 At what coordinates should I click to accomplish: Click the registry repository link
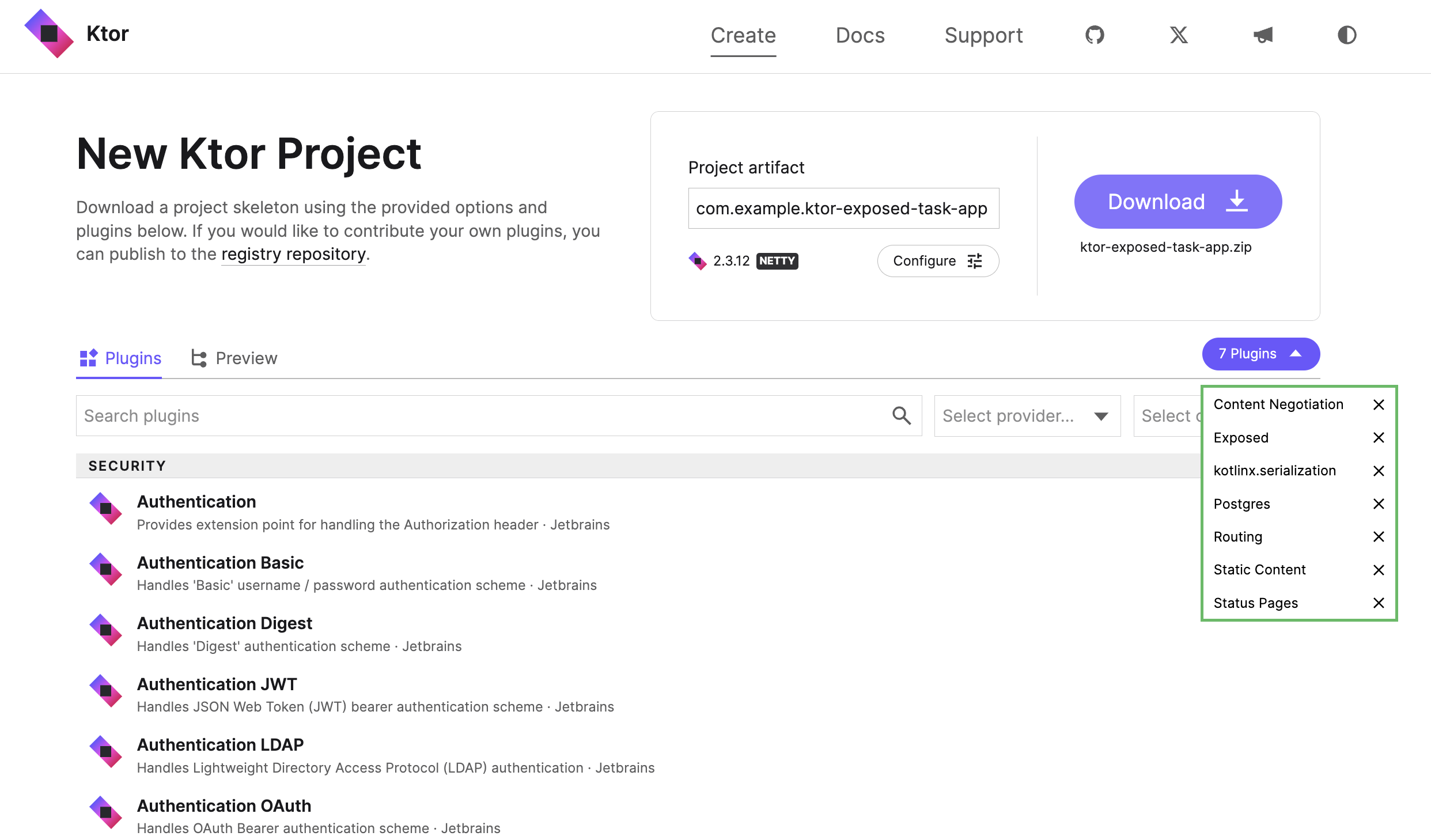294,253
